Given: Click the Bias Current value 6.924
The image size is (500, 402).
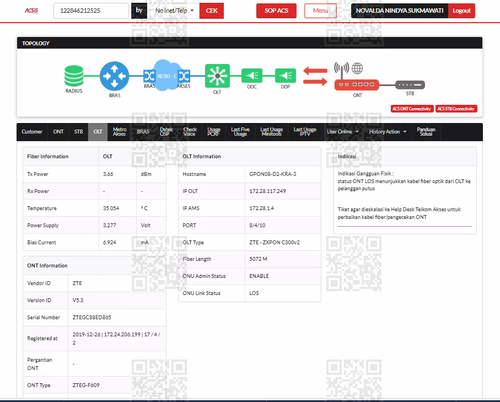Looking at the screenshot, I should point(110,242).
